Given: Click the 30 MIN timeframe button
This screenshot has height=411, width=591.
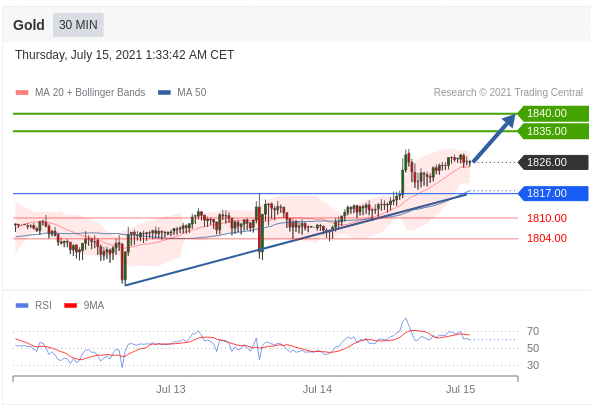Looking at the screenshot, I should click(x=78, y=25).
